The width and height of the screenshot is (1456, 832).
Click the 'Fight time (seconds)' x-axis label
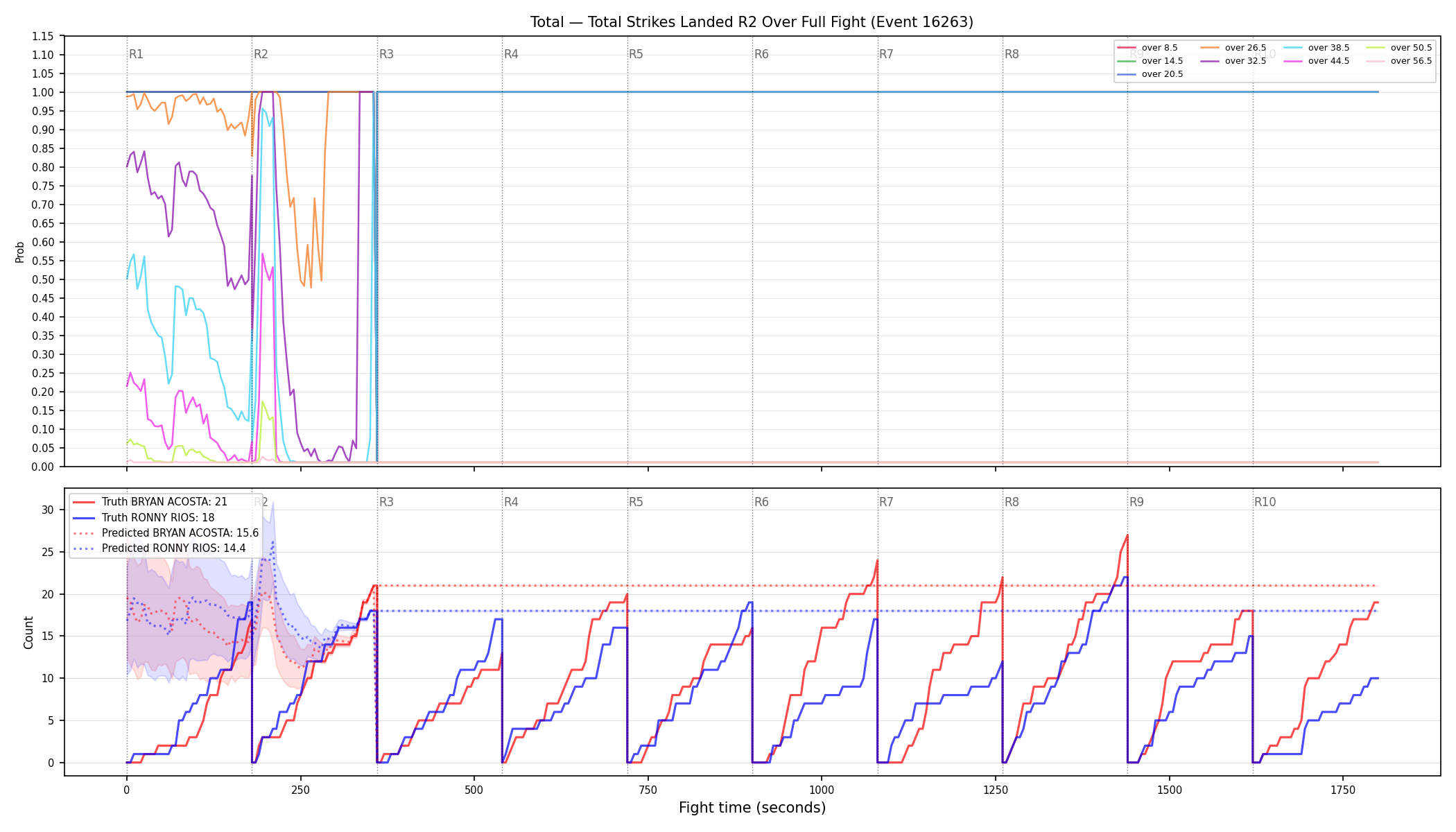[x=752, y=808]
